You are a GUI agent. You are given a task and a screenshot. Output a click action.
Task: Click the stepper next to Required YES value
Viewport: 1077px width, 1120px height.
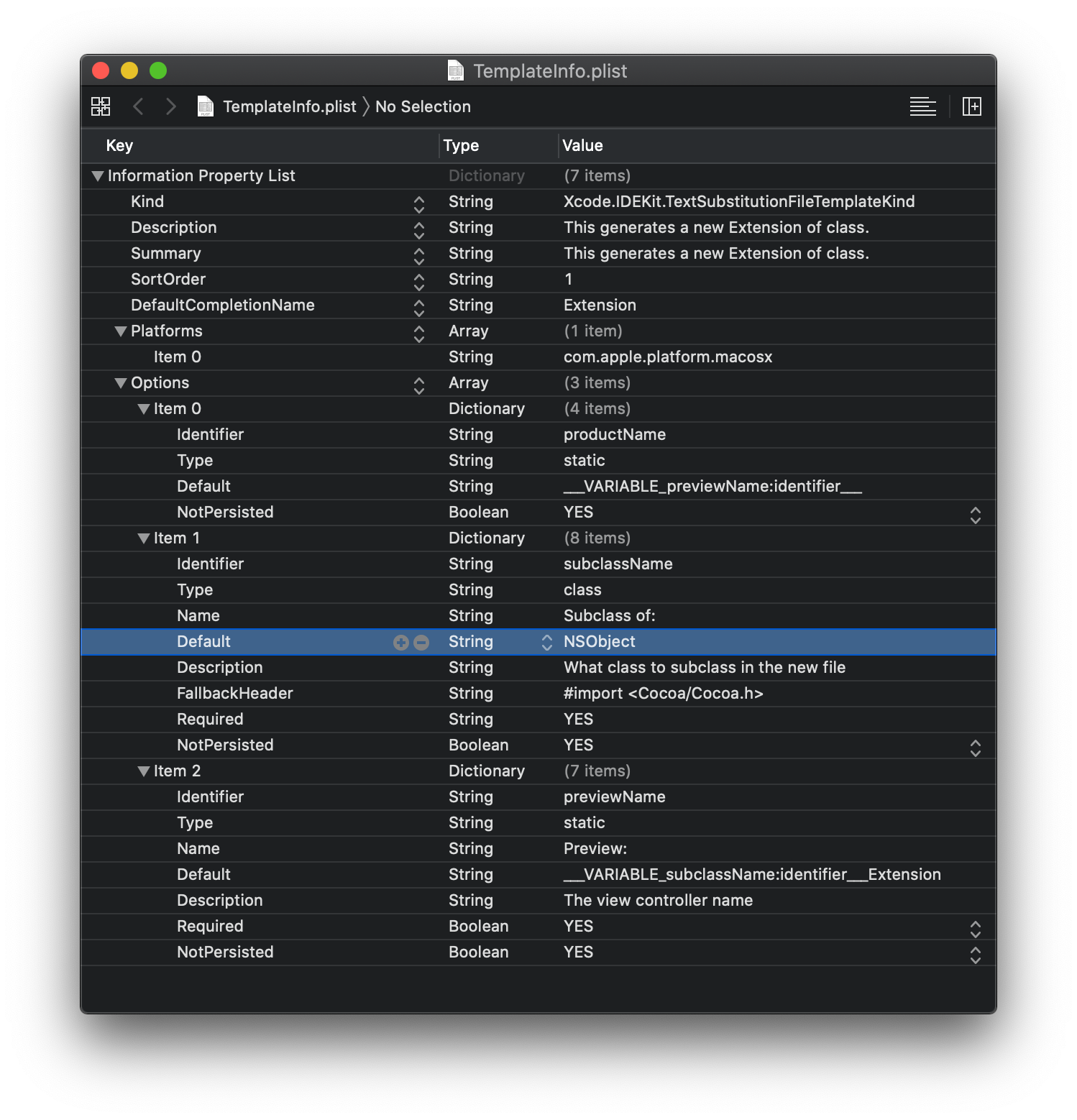[x=976, y=928]
